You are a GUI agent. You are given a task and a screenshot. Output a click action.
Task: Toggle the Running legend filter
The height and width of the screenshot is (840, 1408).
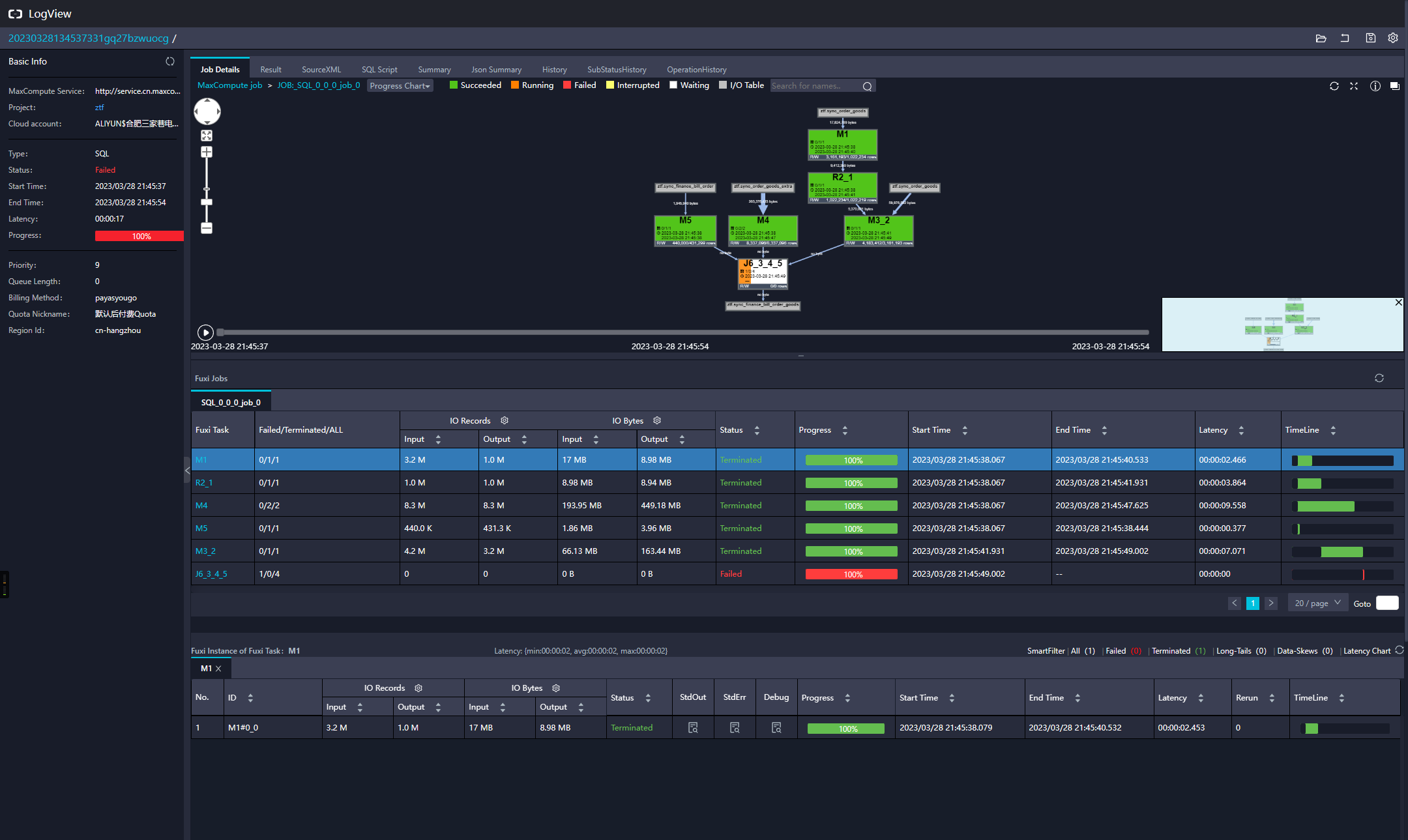pyautogui.click(x=532, y=85)
